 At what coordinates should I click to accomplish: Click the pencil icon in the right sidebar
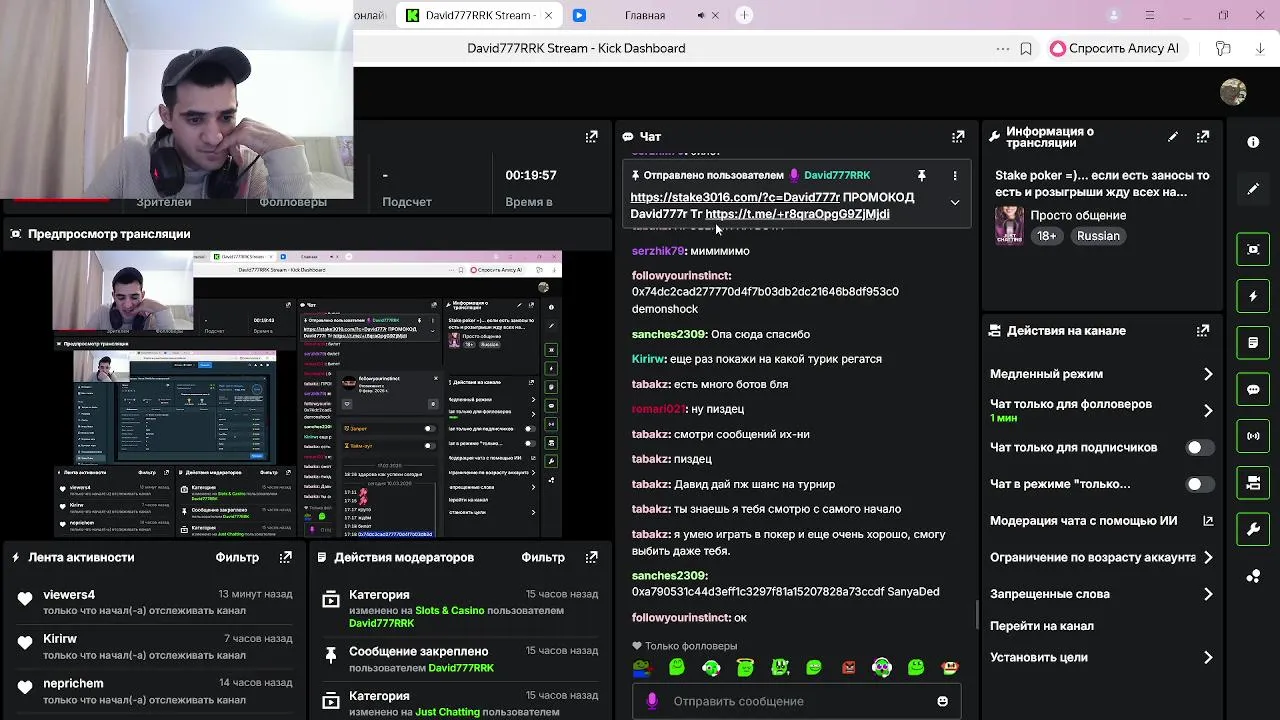(1253, 189)
